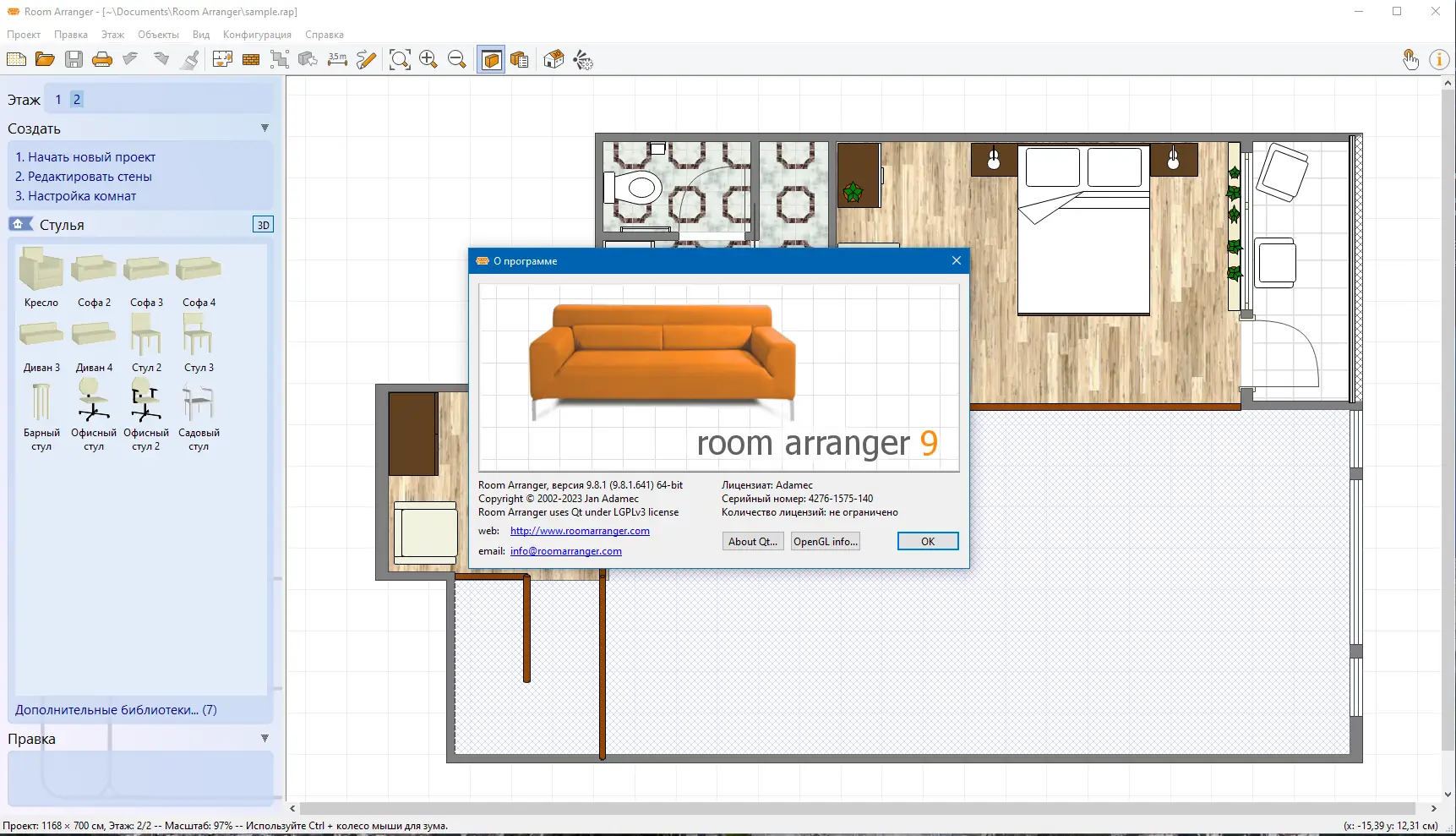Click the scroll right arrow below the canvas
This screenshot has width=1456, height=836.
1433,808
